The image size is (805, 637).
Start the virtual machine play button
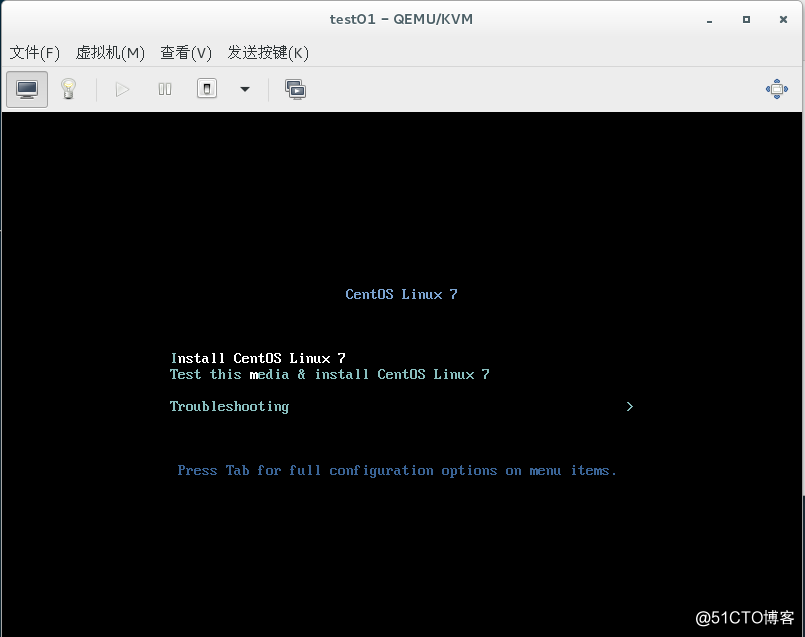click(122, 89)
